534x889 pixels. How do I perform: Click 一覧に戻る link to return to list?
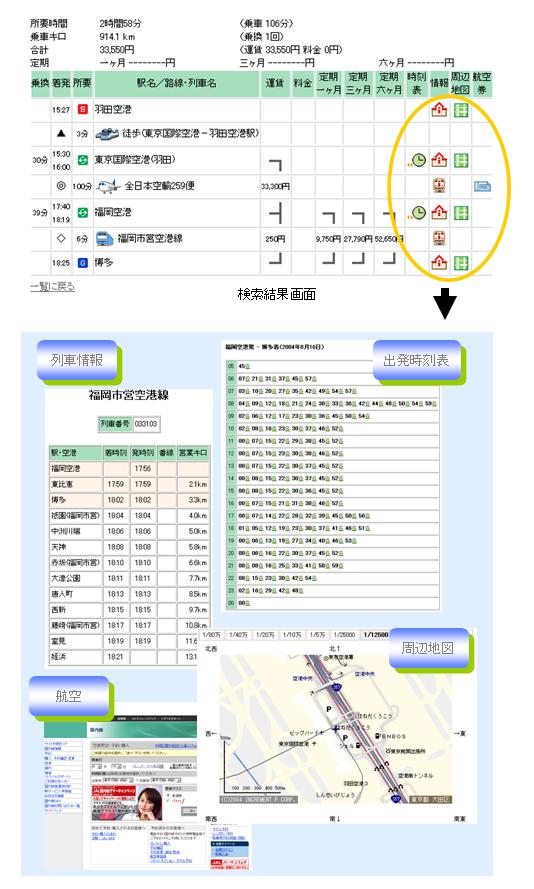[52, 287]
